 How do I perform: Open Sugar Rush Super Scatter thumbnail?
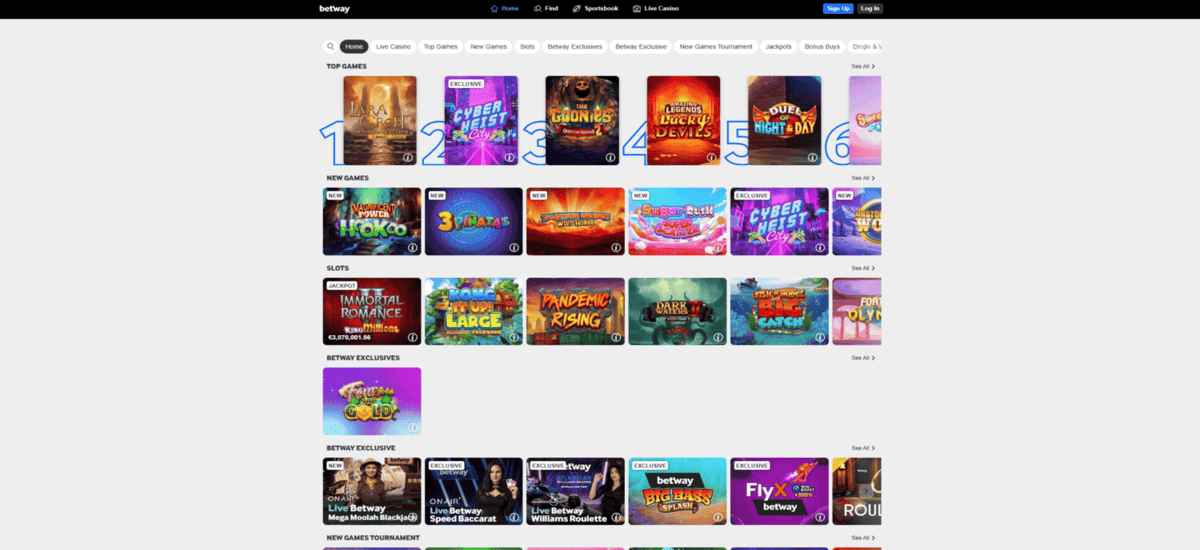(x=678, y=221)
